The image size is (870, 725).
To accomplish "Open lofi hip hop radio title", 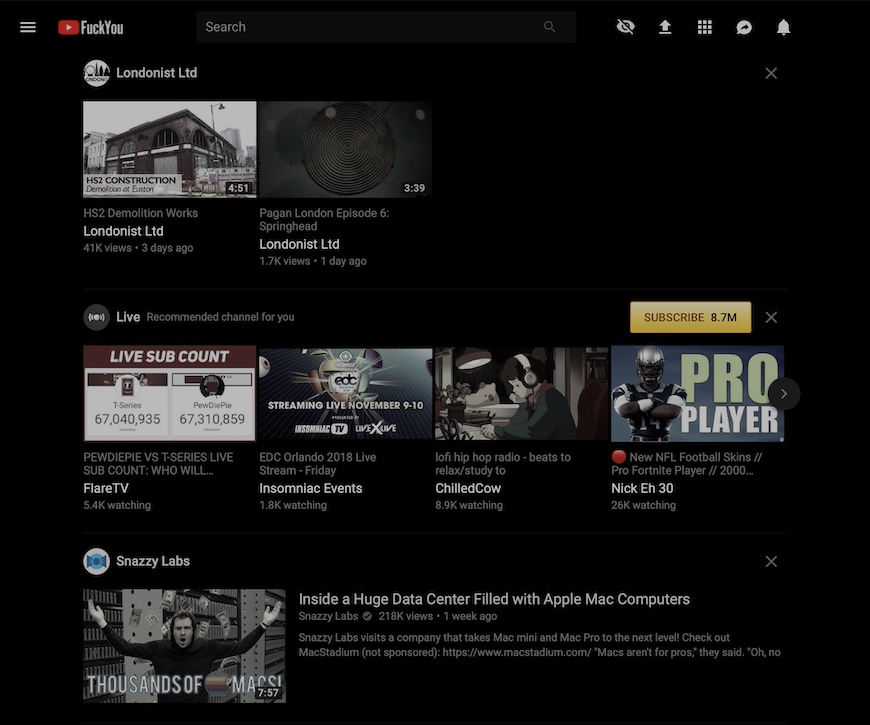I will [x=503, y=464].
